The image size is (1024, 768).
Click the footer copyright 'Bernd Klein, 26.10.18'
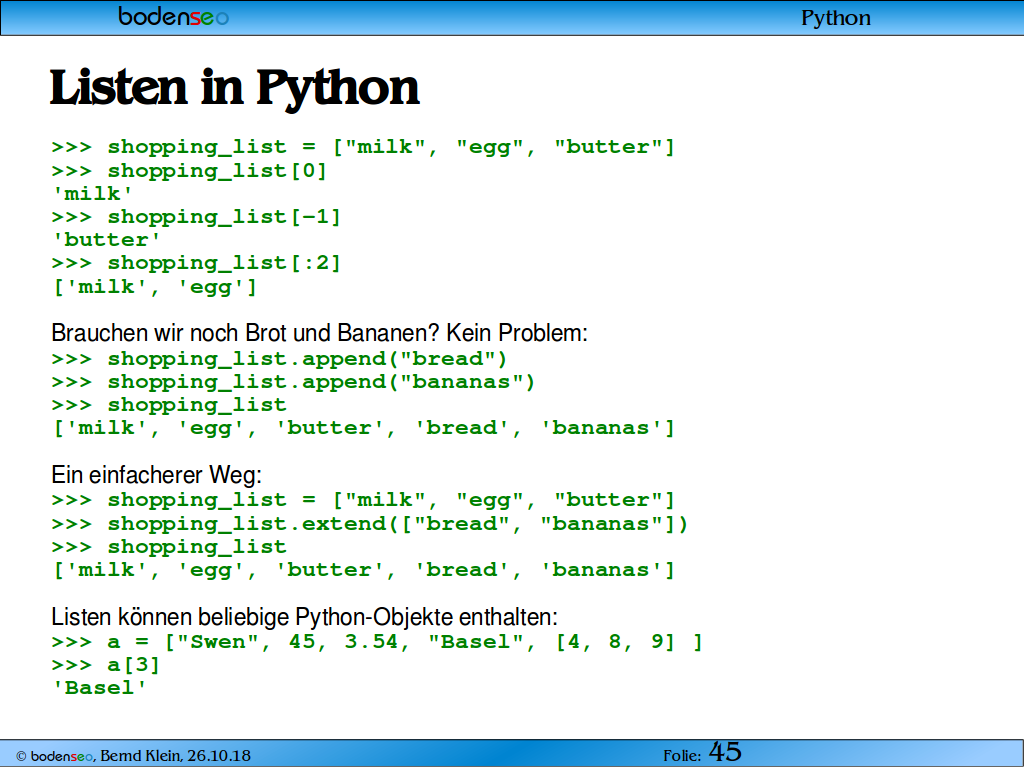click(133, 756)
